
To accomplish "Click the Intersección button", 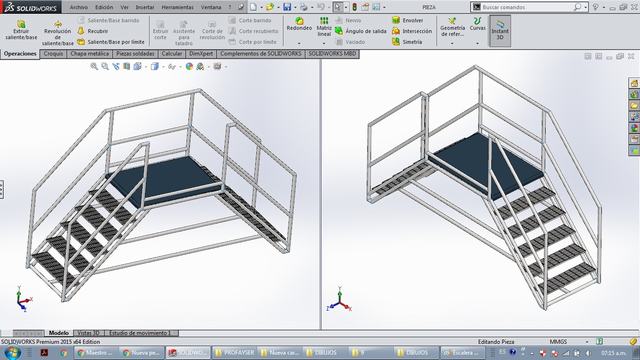I will click(412, 31).
